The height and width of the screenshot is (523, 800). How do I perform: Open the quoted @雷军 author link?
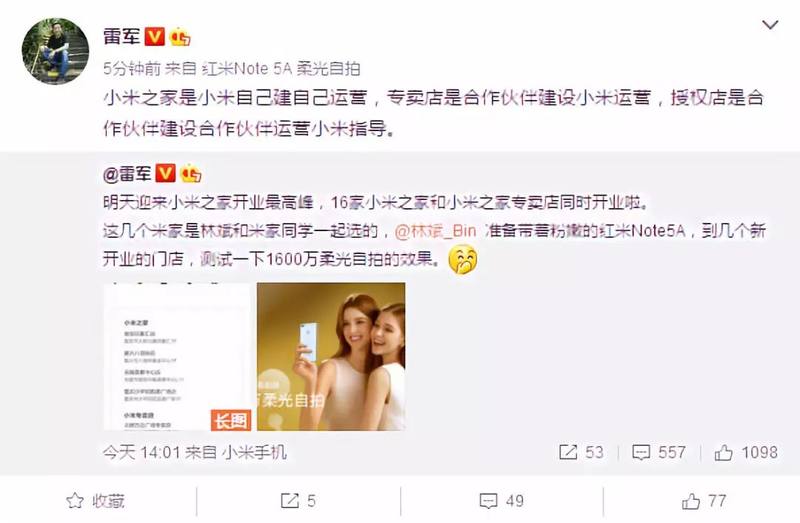point(127,174)
